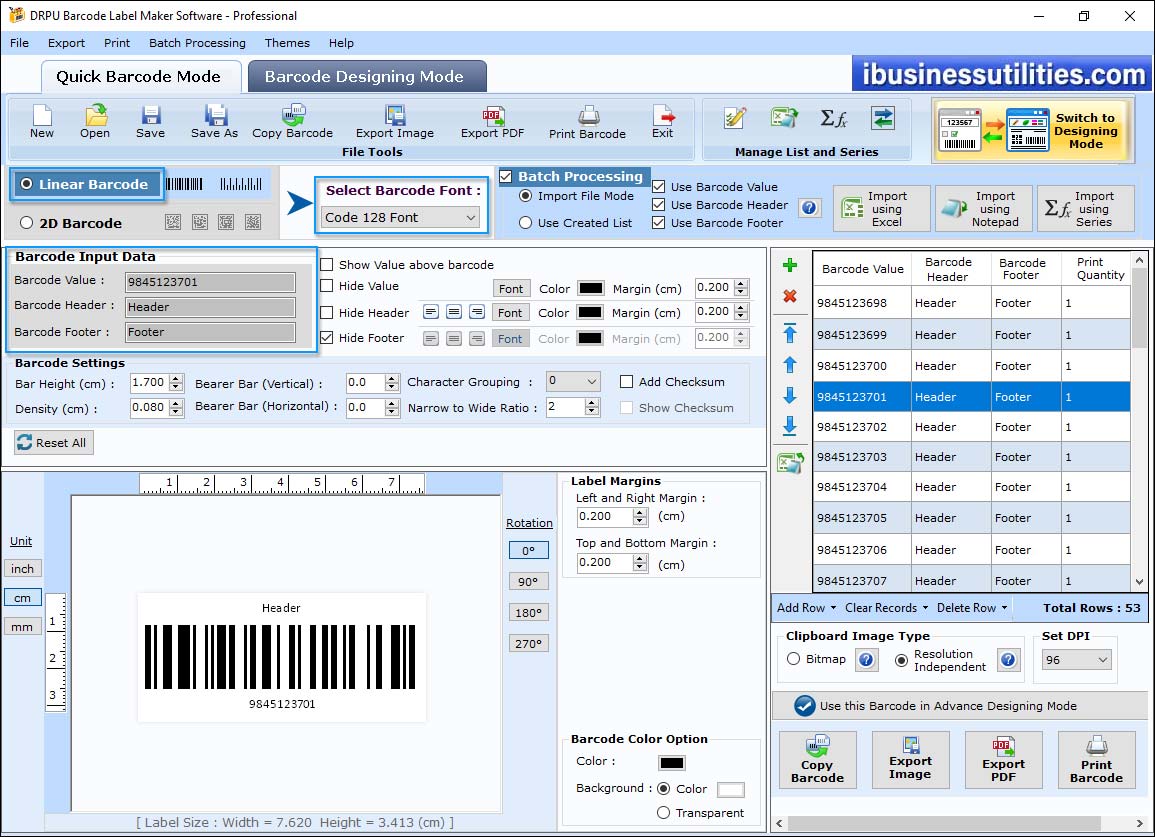Use this Barcode in Advance Designing Mode

point(959,705)
